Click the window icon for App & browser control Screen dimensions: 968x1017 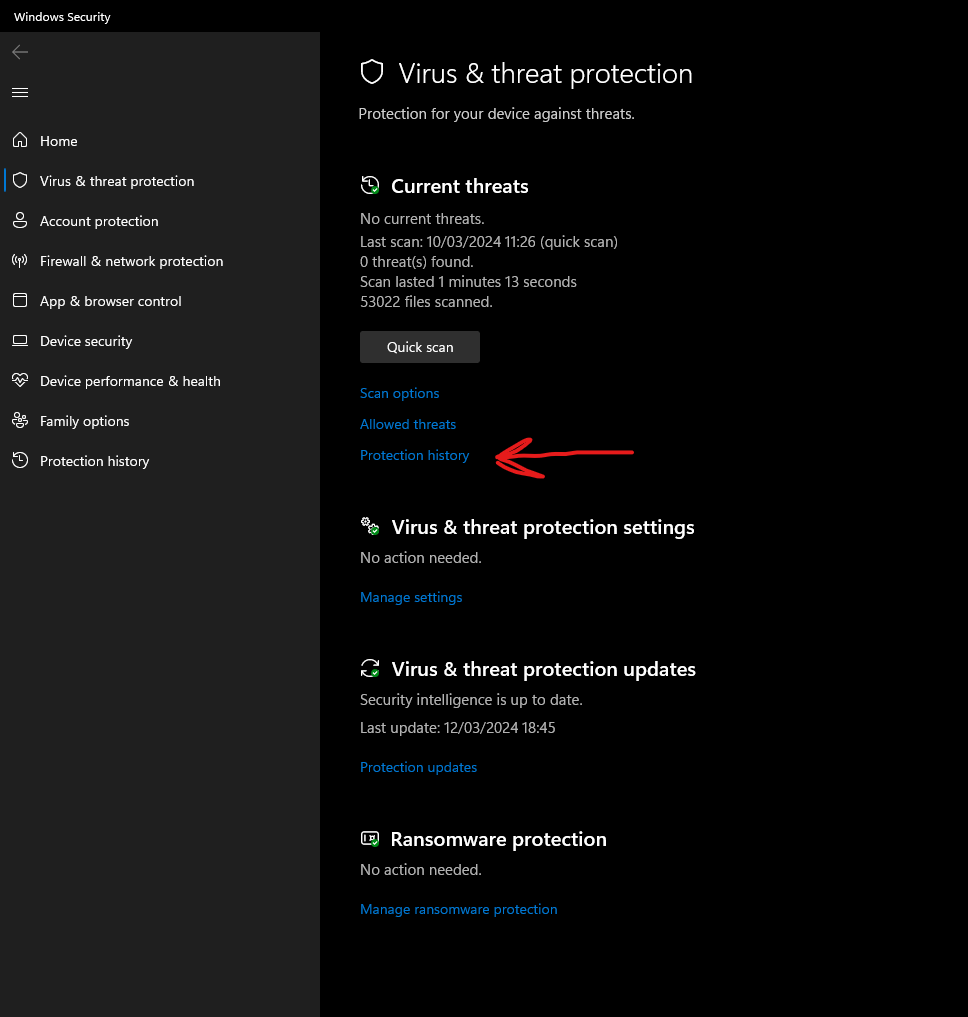pyautogui.click(x=20, y=300)
